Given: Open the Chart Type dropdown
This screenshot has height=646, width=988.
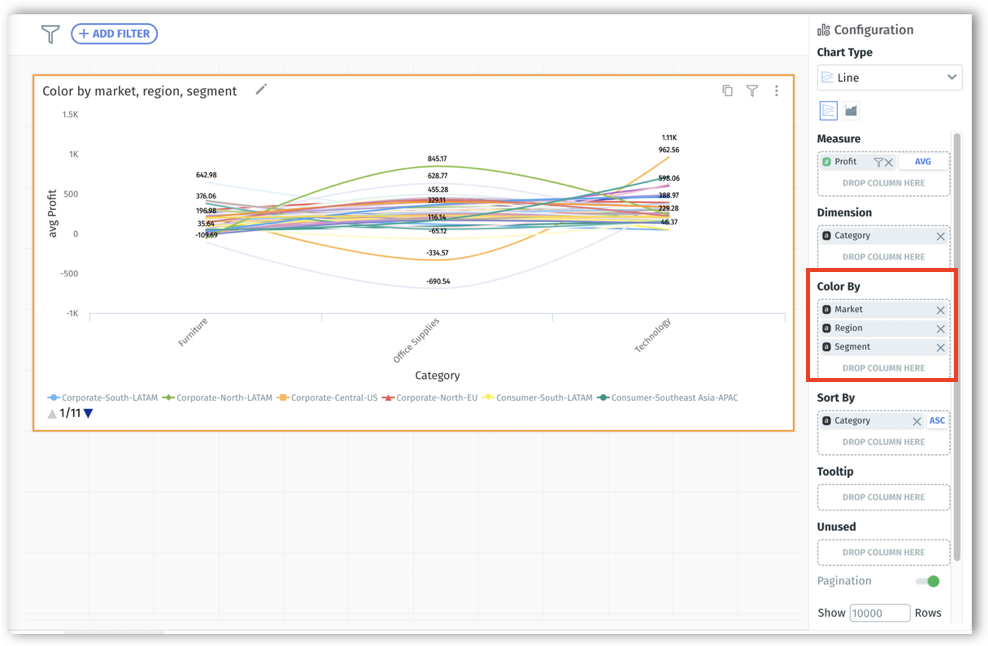Looking at the screenshot, I should (x=889, y=77).
